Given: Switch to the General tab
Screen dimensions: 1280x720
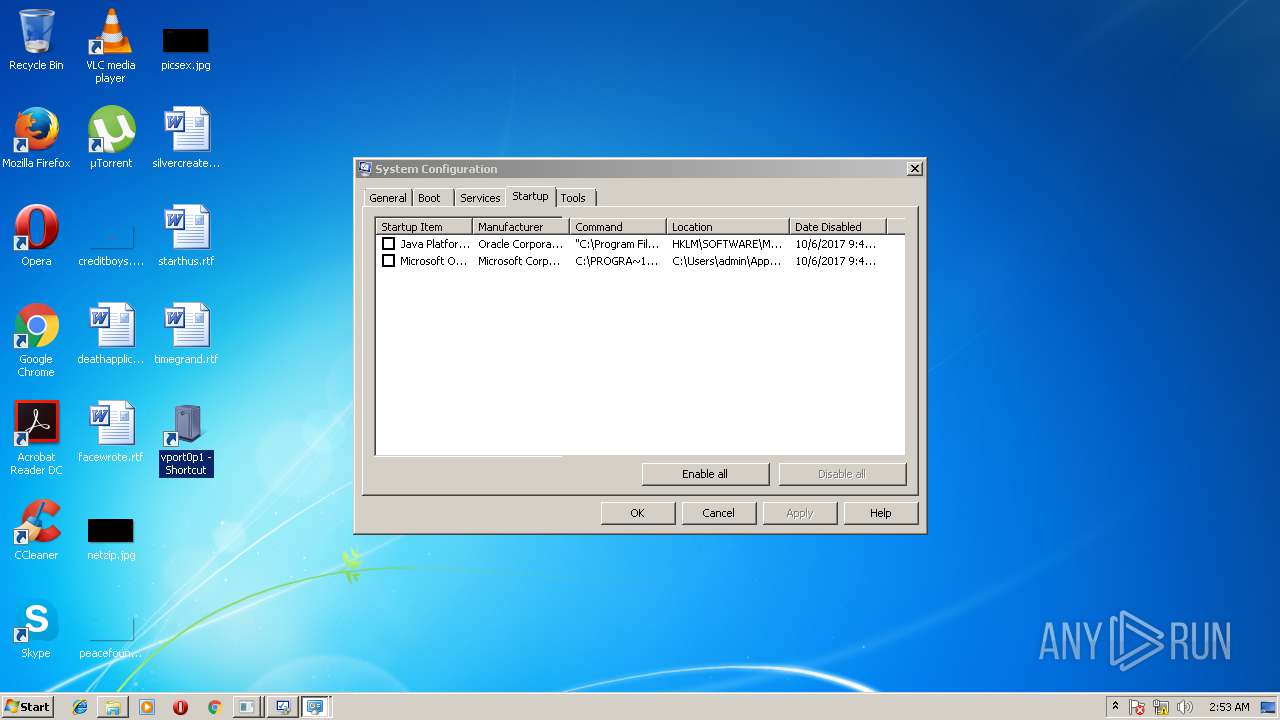Looking at the screenshot, I should click(388, 198).
